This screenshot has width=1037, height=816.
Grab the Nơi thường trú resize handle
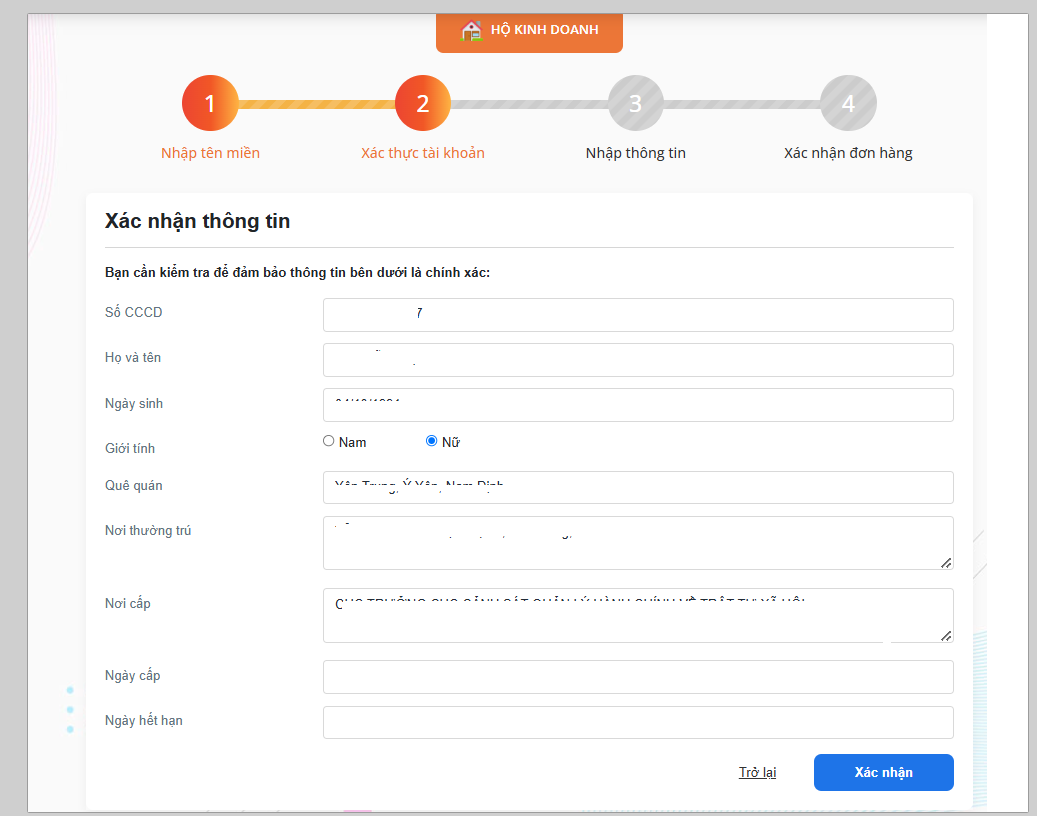tap(946, 563)
